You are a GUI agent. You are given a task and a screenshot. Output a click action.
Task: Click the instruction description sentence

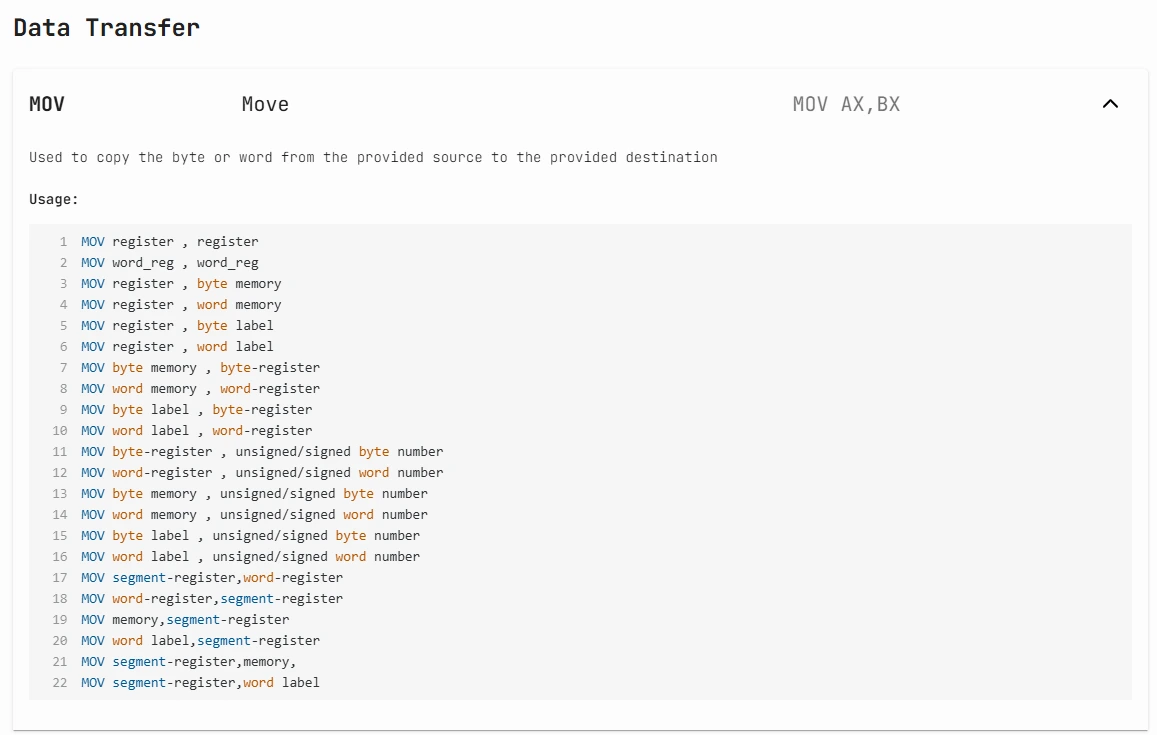pyautogui.click(x=371, y=157)
